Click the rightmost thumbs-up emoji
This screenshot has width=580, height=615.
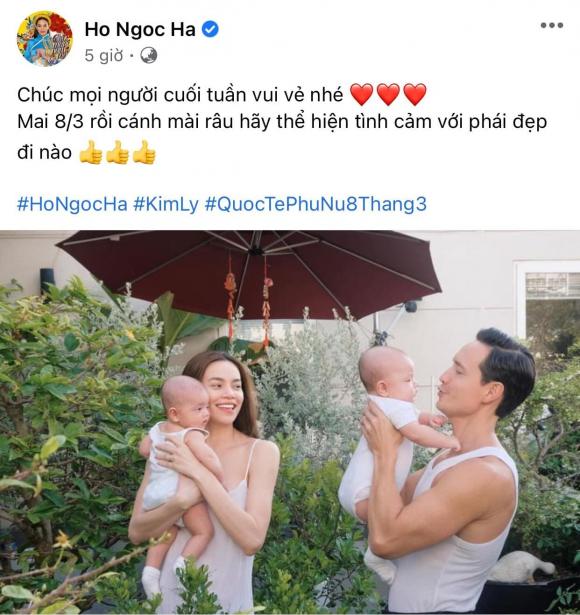click(144, 152)
